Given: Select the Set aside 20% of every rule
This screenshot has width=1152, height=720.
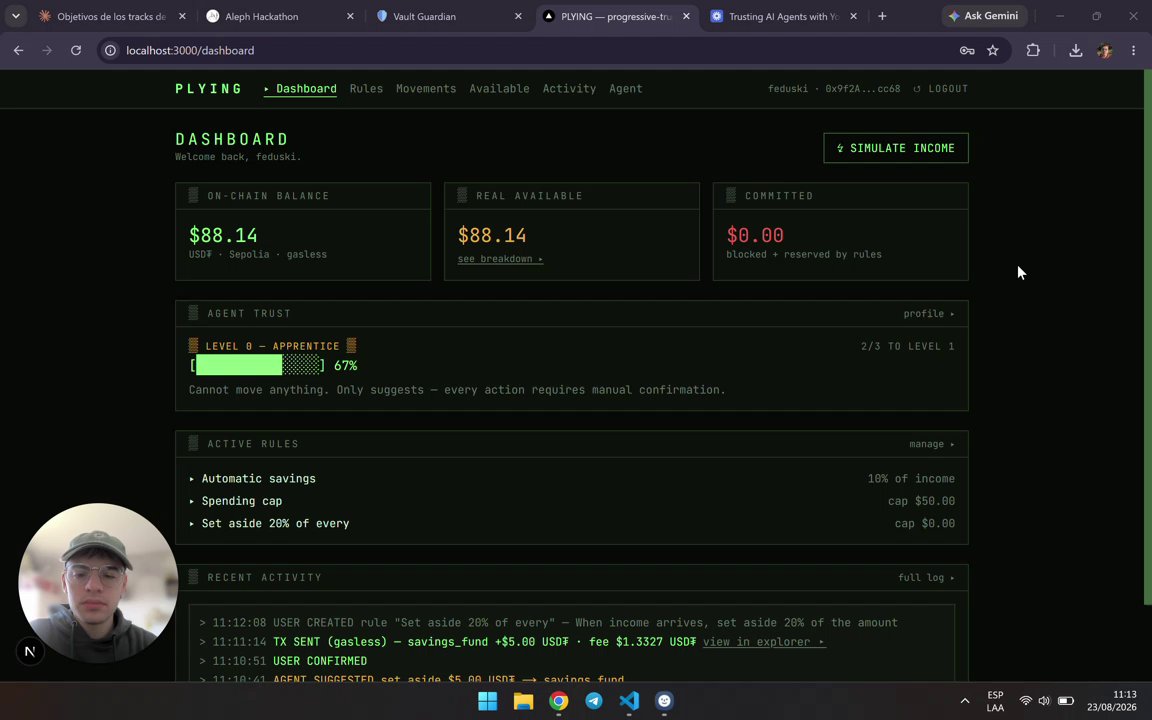Looking at the screenshot, I should [572, 523].
